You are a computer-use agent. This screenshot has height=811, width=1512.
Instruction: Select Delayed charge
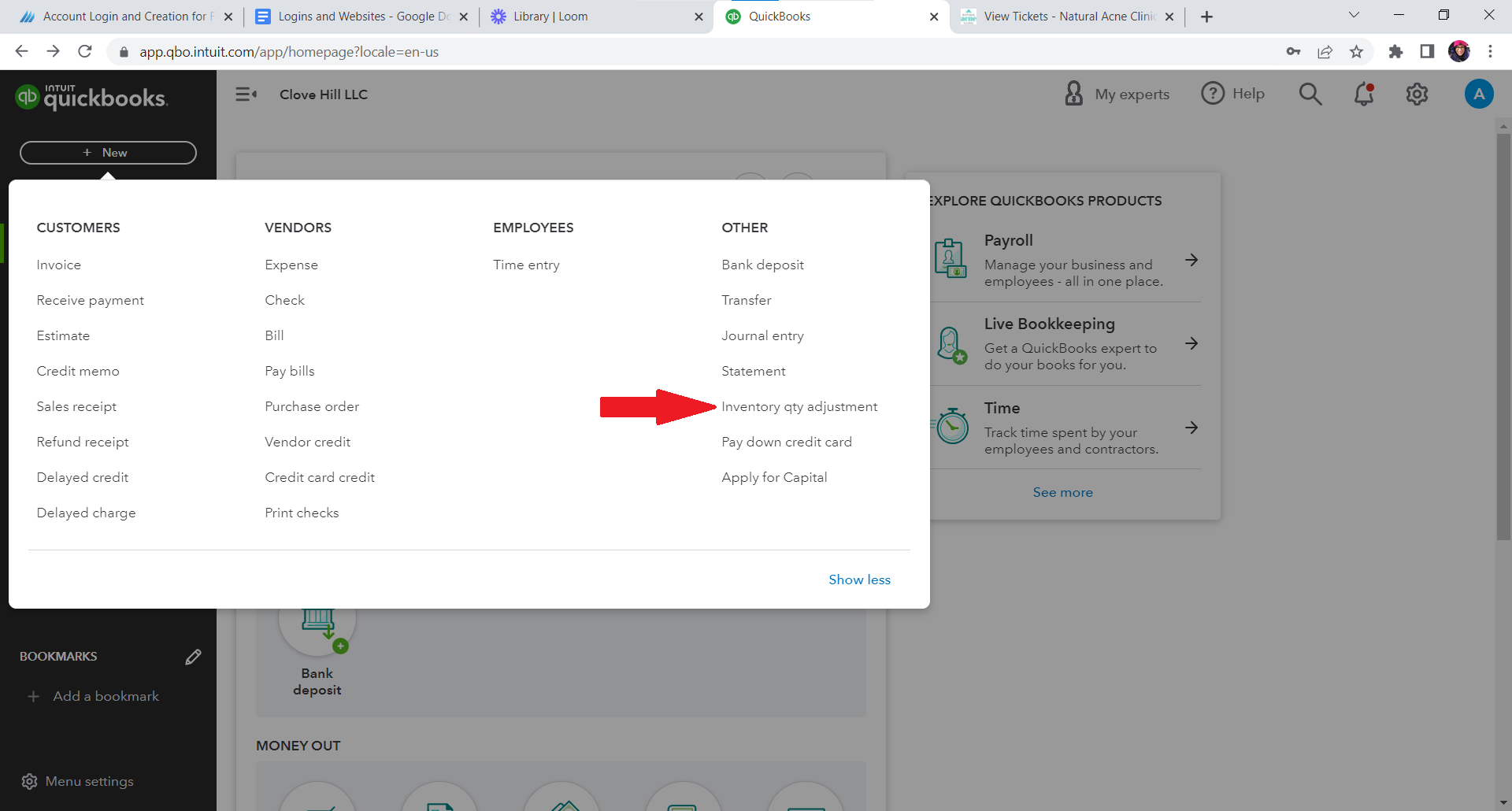click(x=86, y=513)
